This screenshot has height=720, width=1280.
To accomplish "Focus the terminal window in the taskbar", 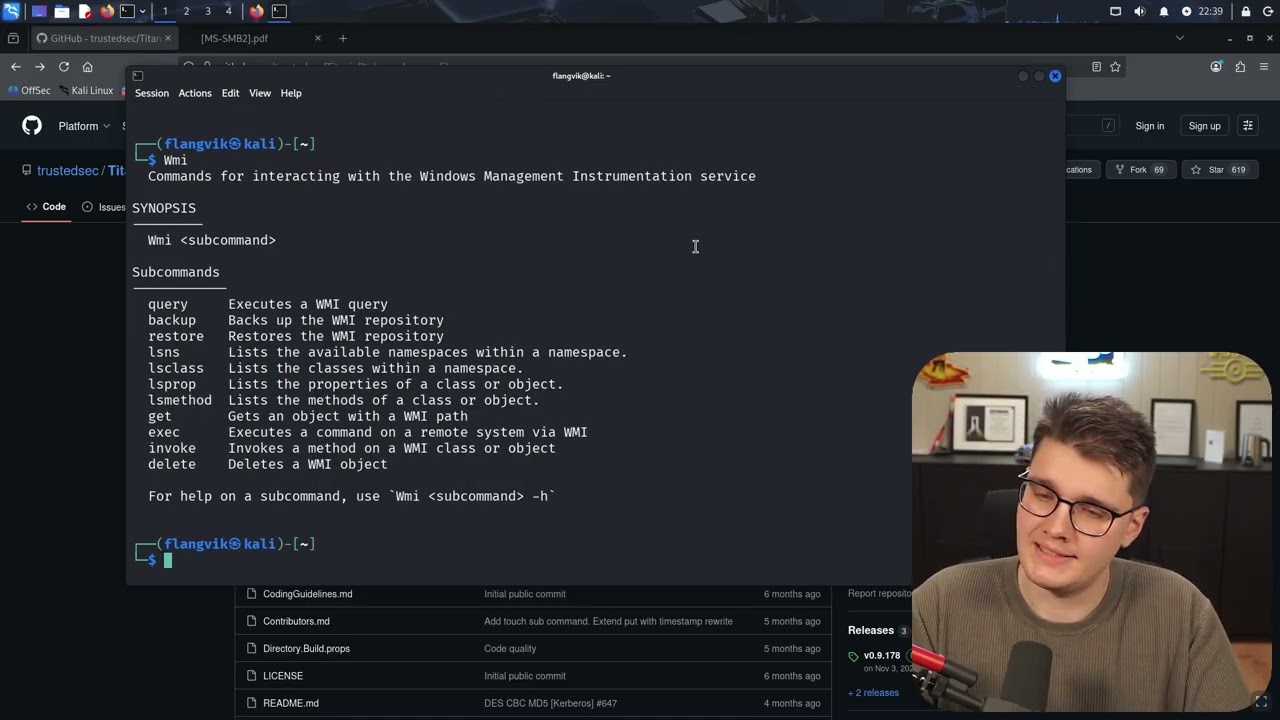I will (279, 11).
